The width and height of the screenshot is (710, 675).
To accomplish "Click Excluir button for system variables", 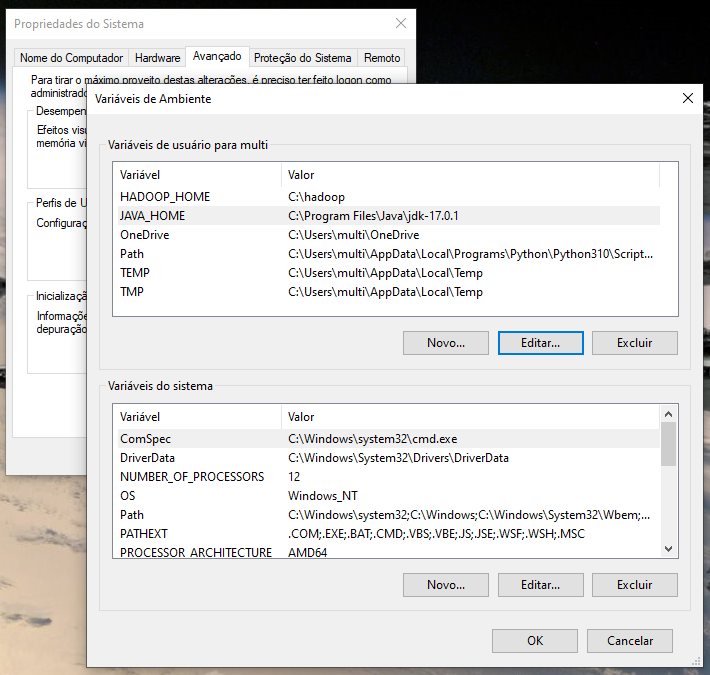I will tap(634, 585).
